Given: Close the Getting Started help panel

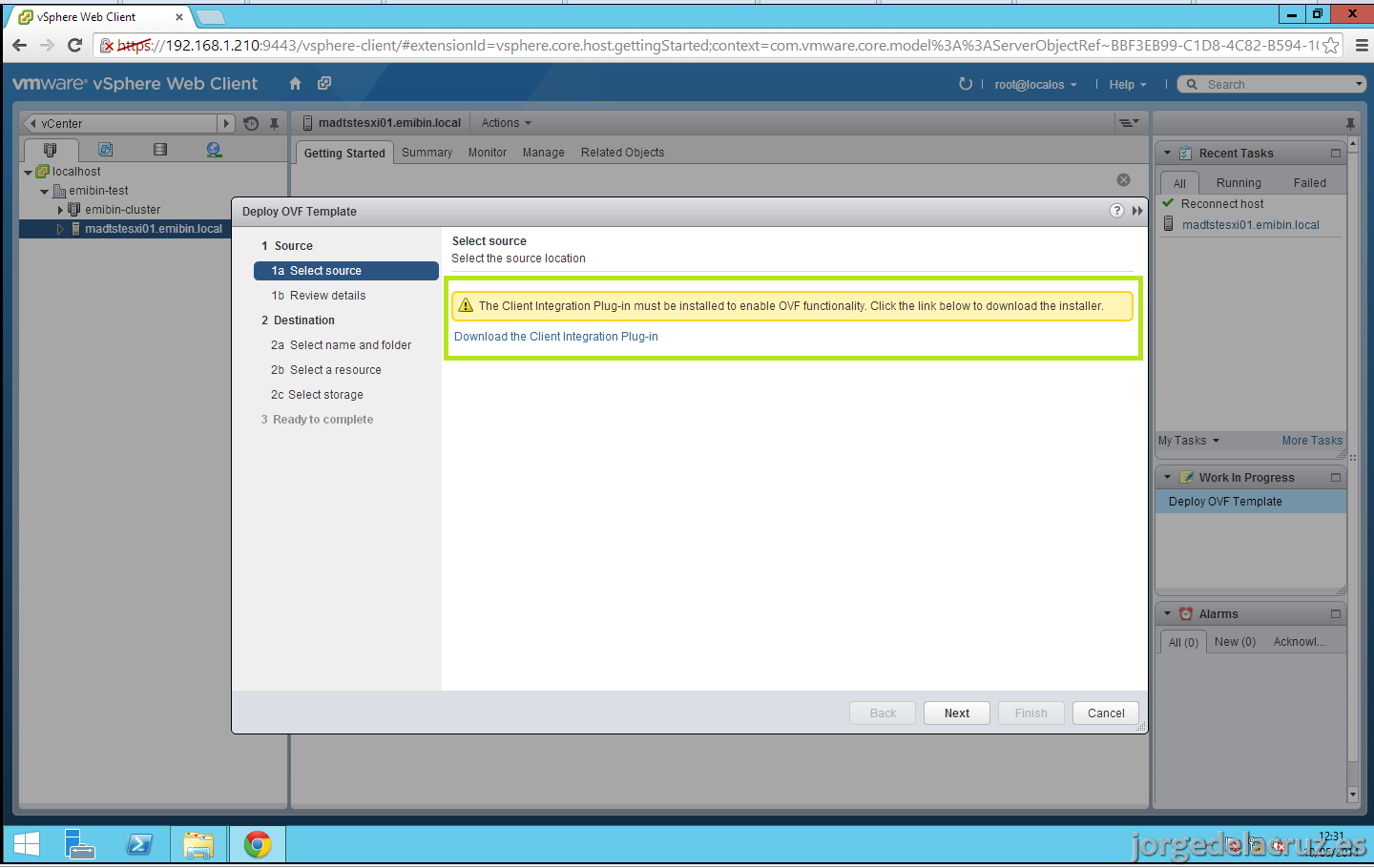Looking at the screenshot, I should point(1124,180).
